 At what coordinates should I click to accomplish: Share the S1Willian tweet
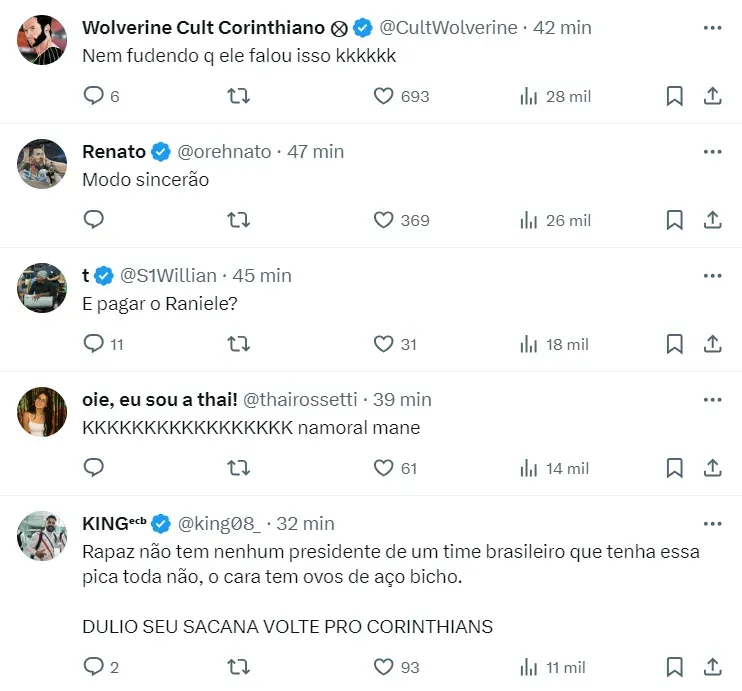[x=713, y=344]
